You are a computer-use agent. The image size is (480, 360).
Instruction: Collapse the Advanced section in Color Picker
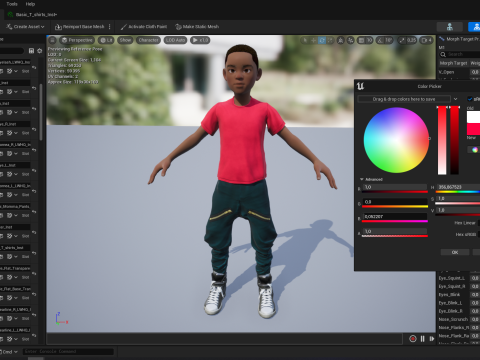(x=362, y=179)
